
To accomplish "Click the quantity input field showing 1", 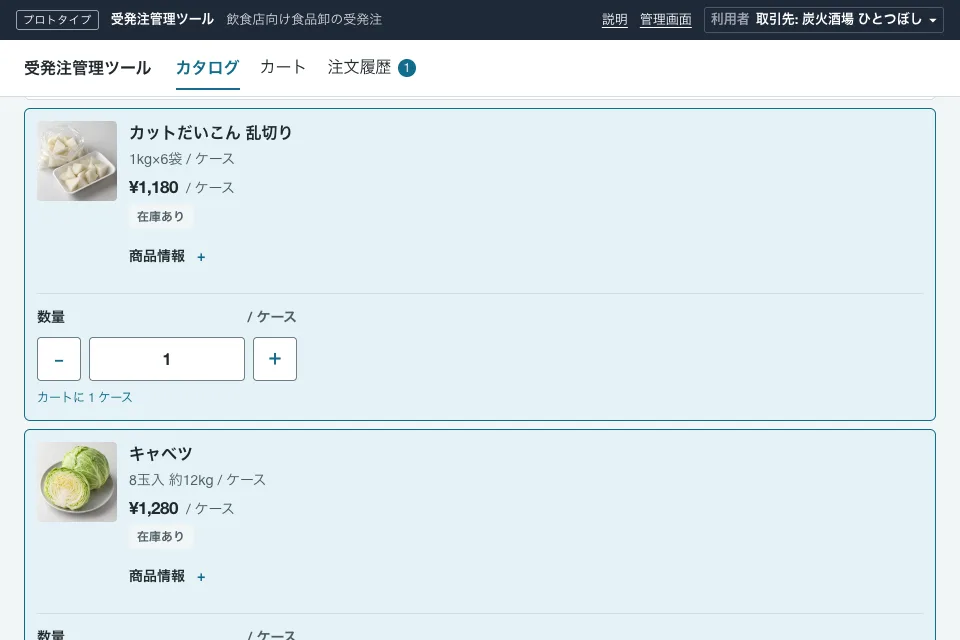I will (167, 359).
